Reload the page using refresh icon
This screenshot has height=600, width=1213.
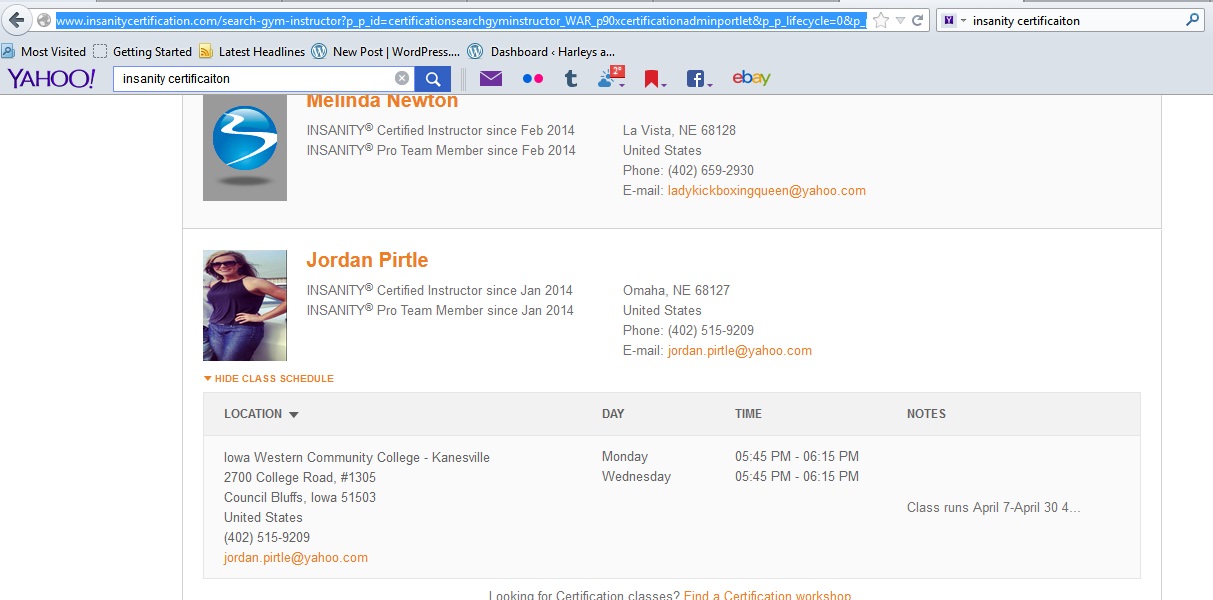[917, 20]
